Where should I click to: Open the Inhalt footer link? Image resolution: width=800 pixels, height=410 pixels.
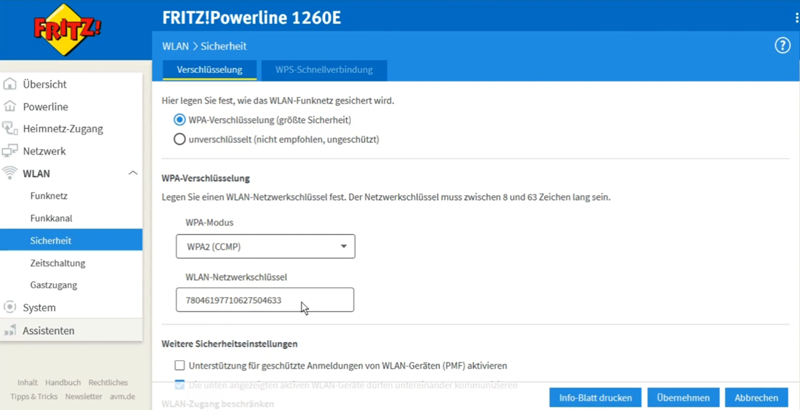[28, 382]
